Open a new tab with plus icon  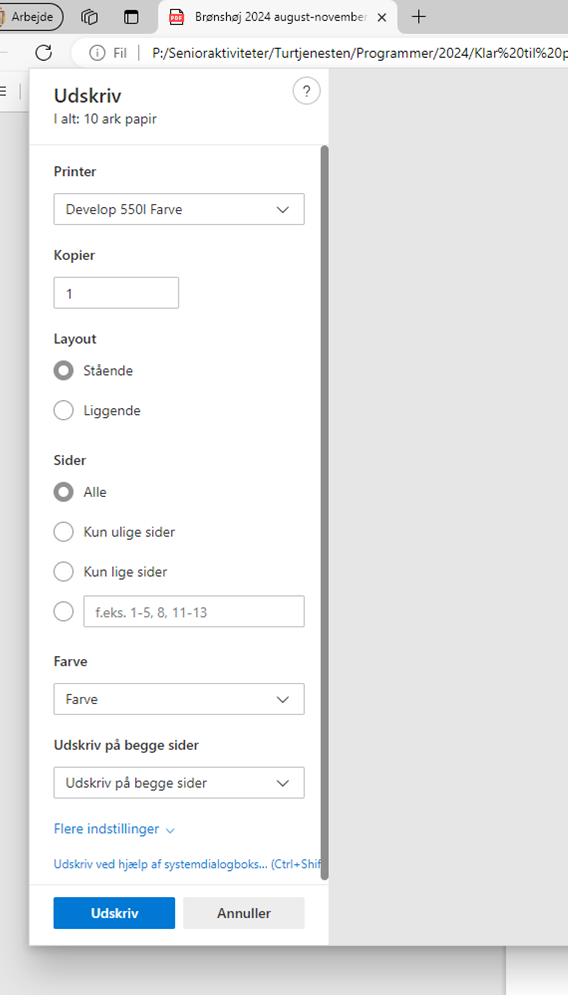coord(418,17)
